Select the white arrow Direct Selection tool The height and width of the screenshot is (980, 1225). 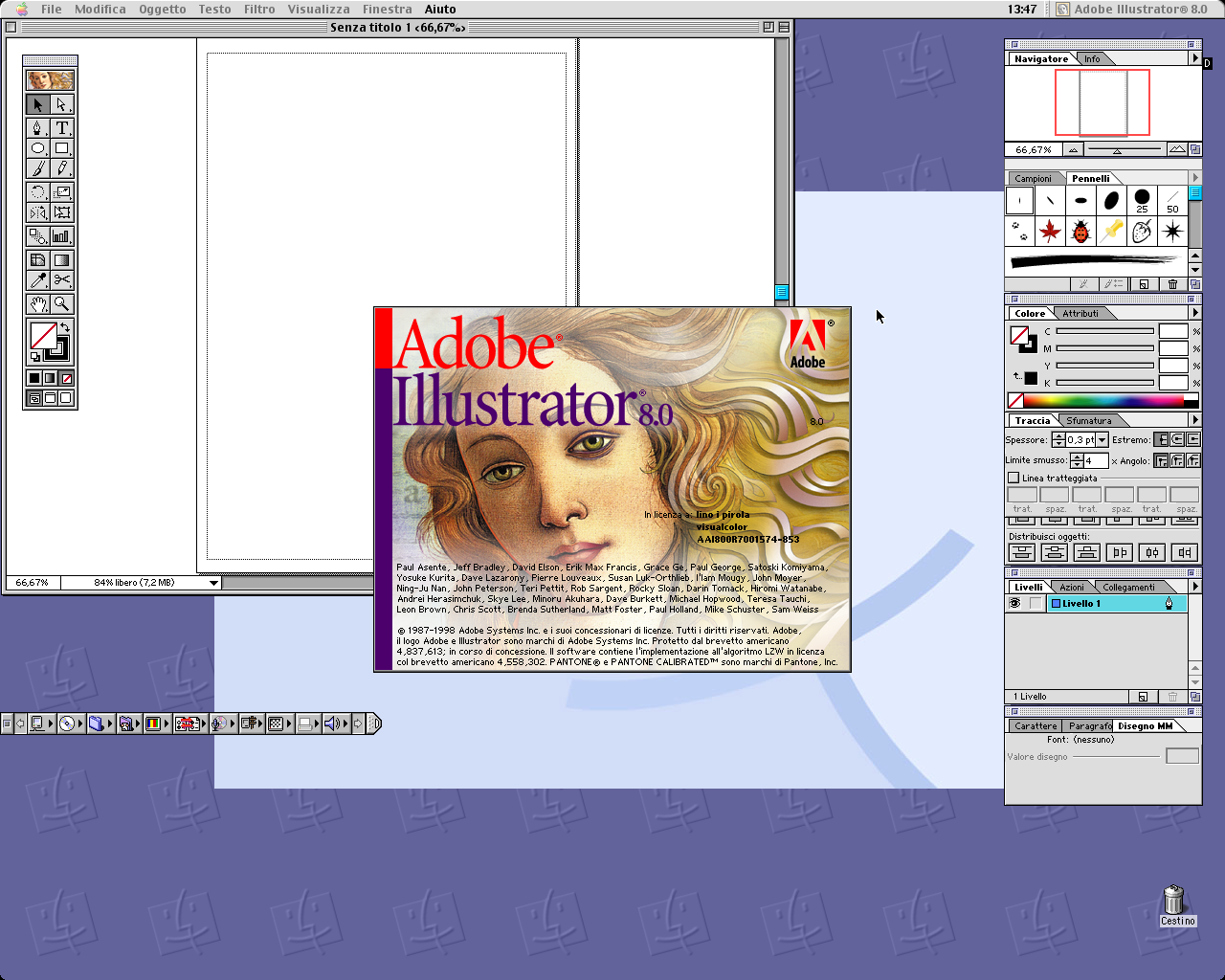point(62,104)
